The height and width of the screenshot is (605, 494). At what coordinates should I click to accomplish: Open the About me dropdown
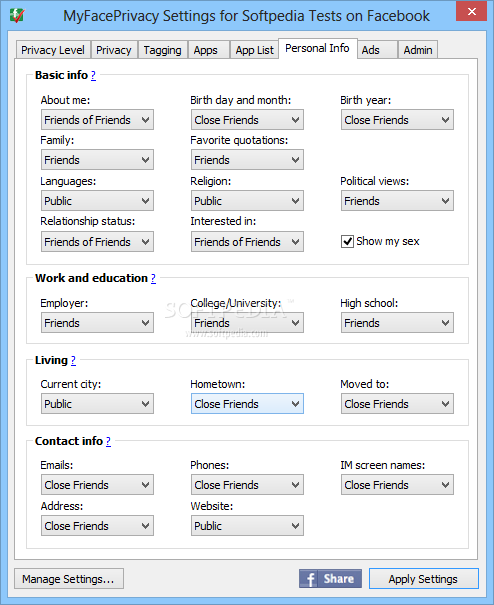coord(97,120)
